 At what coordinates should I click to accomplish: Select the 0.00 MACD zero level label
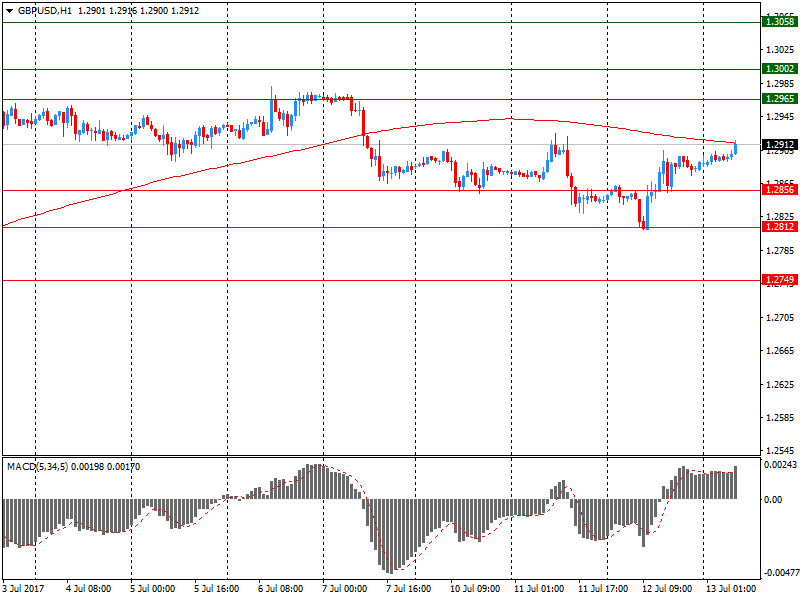(x=773, y=499)
